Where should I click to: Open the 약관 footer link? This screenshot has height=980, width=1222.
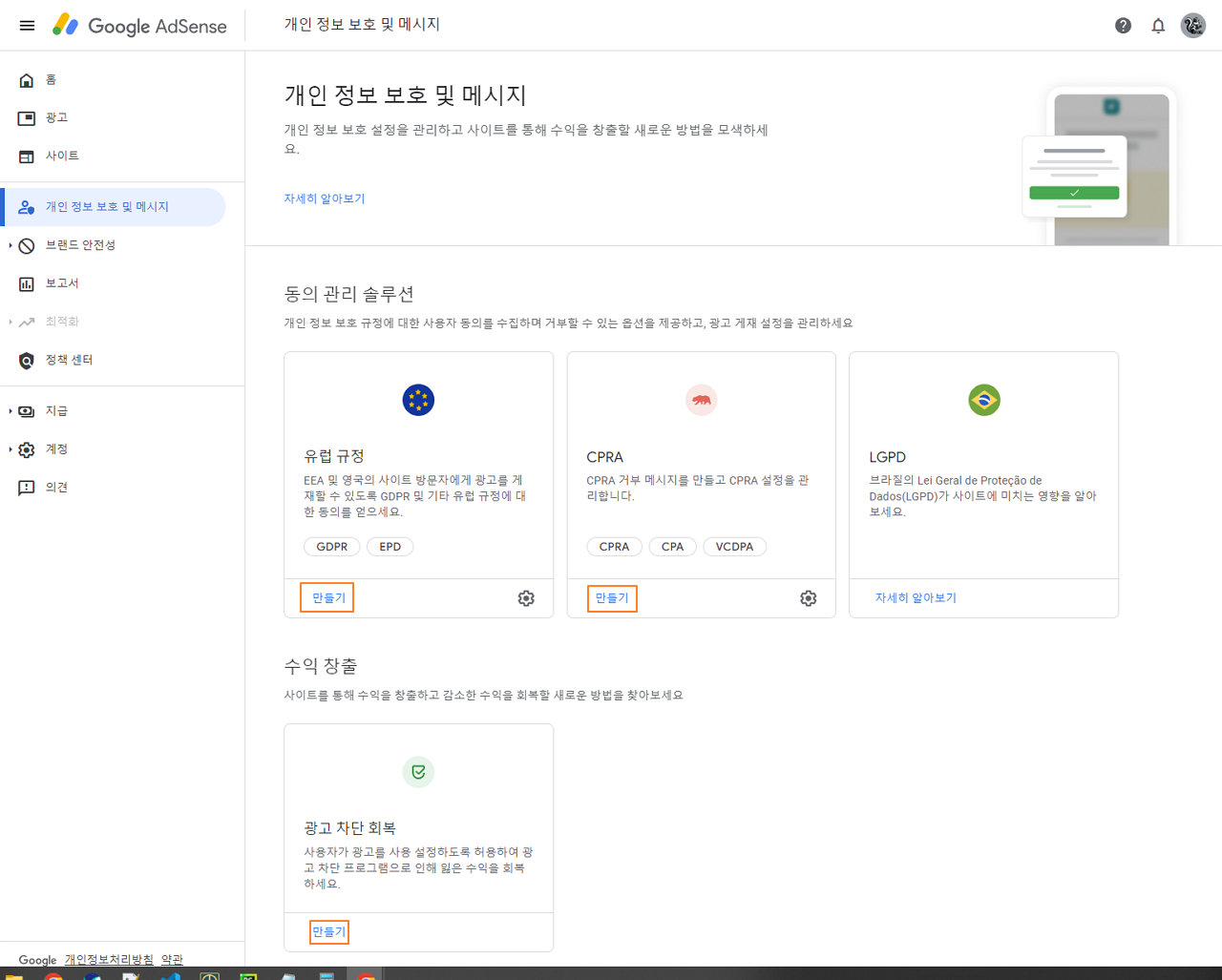click(x=172, y=960)
